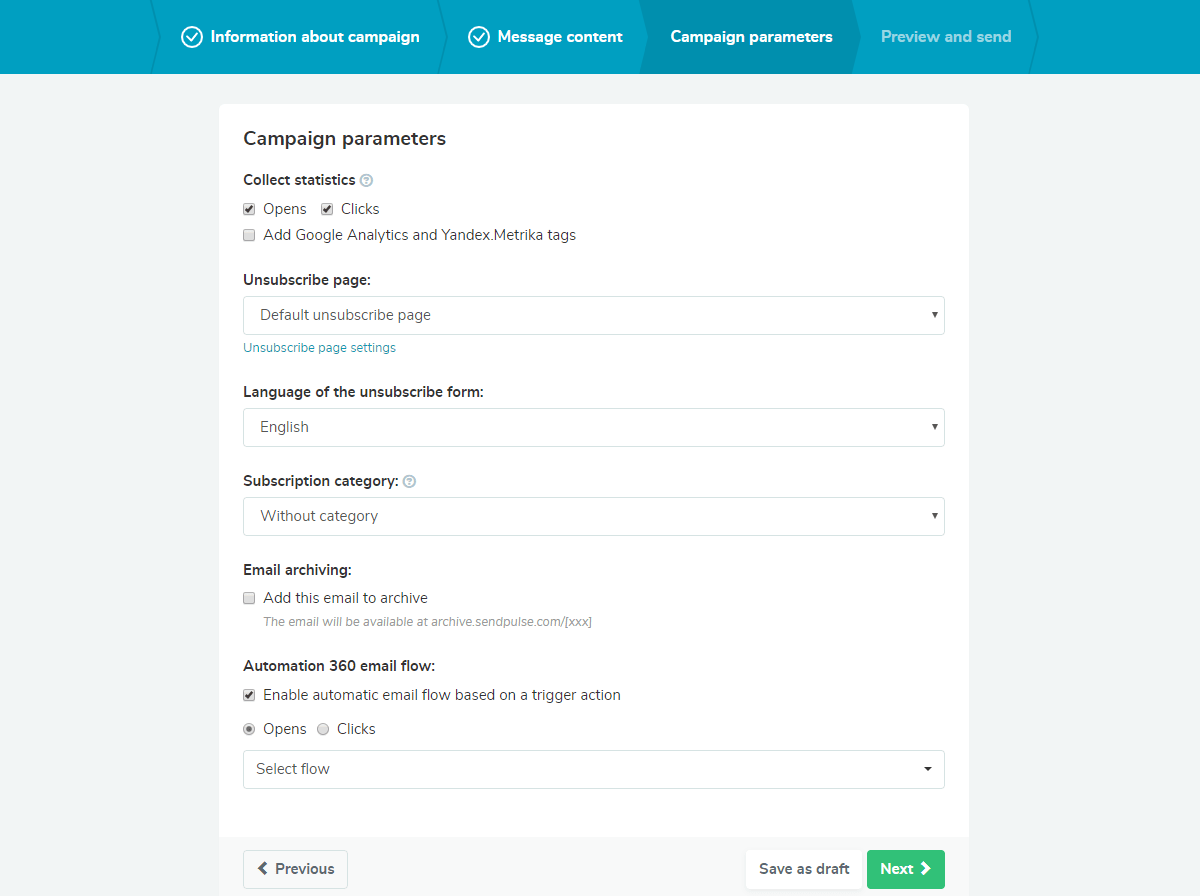
Task: Click the right chevron on Next button
Action: (925, 869)
